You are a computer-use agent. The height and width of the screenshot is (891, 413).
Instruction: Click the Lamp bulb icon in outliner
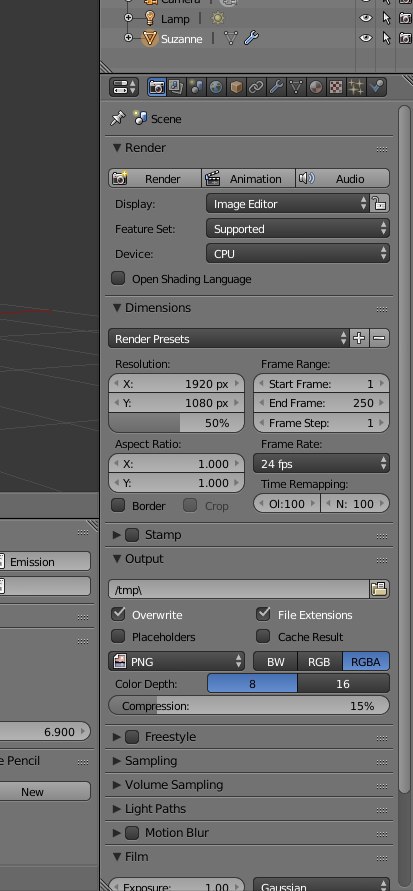pyautogui.click(x=149, y=18)
